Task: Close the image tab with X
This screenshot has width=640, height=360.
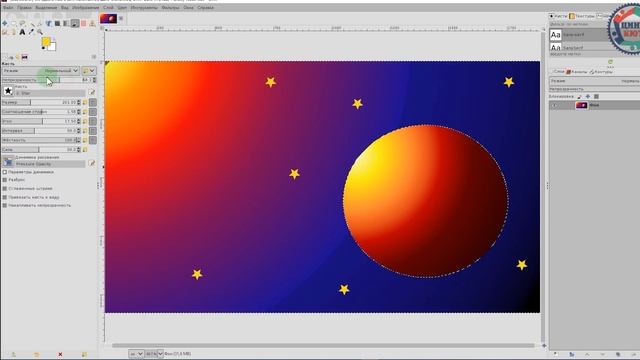Action: point(121,18)
